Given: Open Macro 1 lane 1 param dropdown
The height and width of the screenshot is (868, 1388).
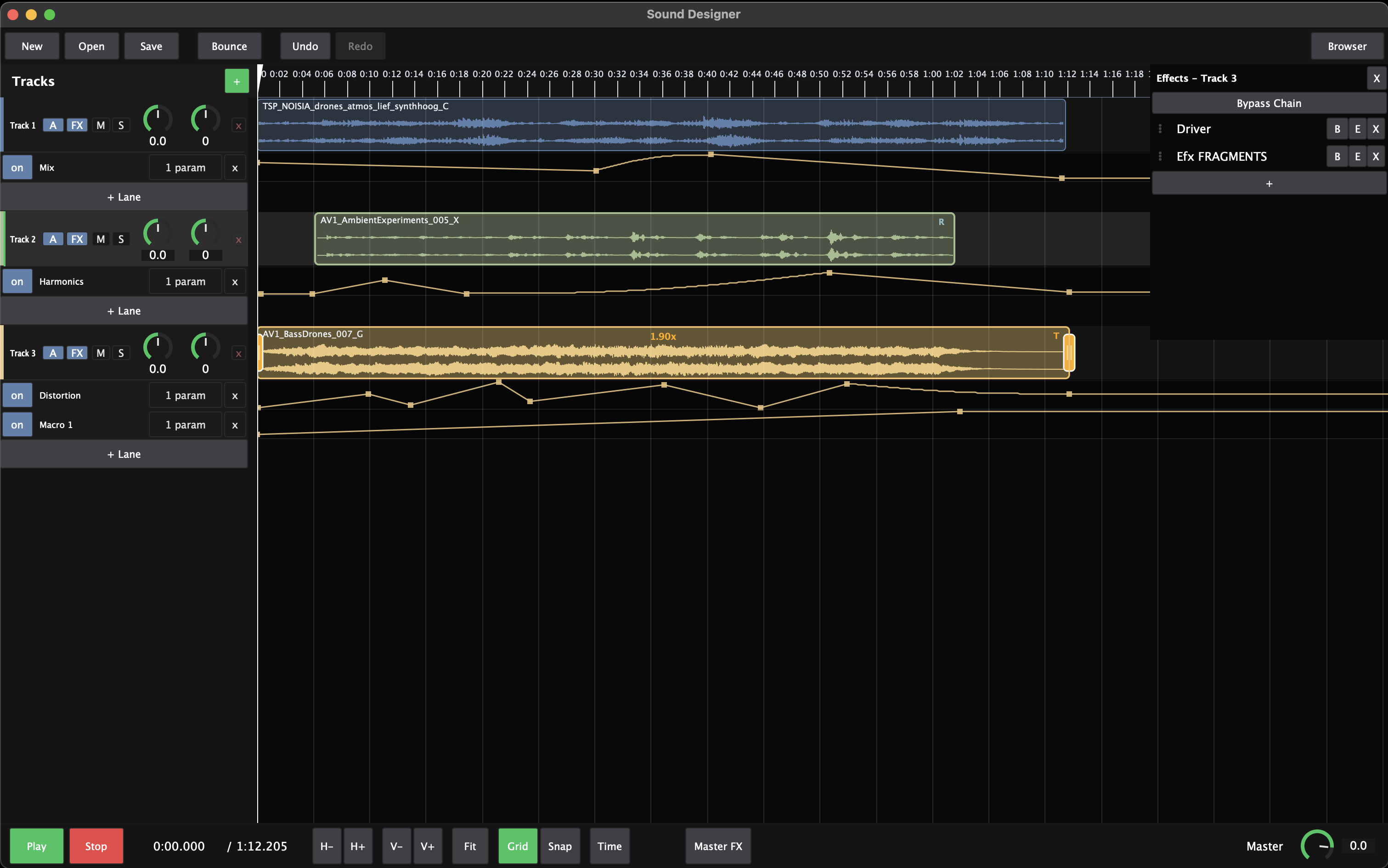Looking at the screenshot, I should (185, 424).
